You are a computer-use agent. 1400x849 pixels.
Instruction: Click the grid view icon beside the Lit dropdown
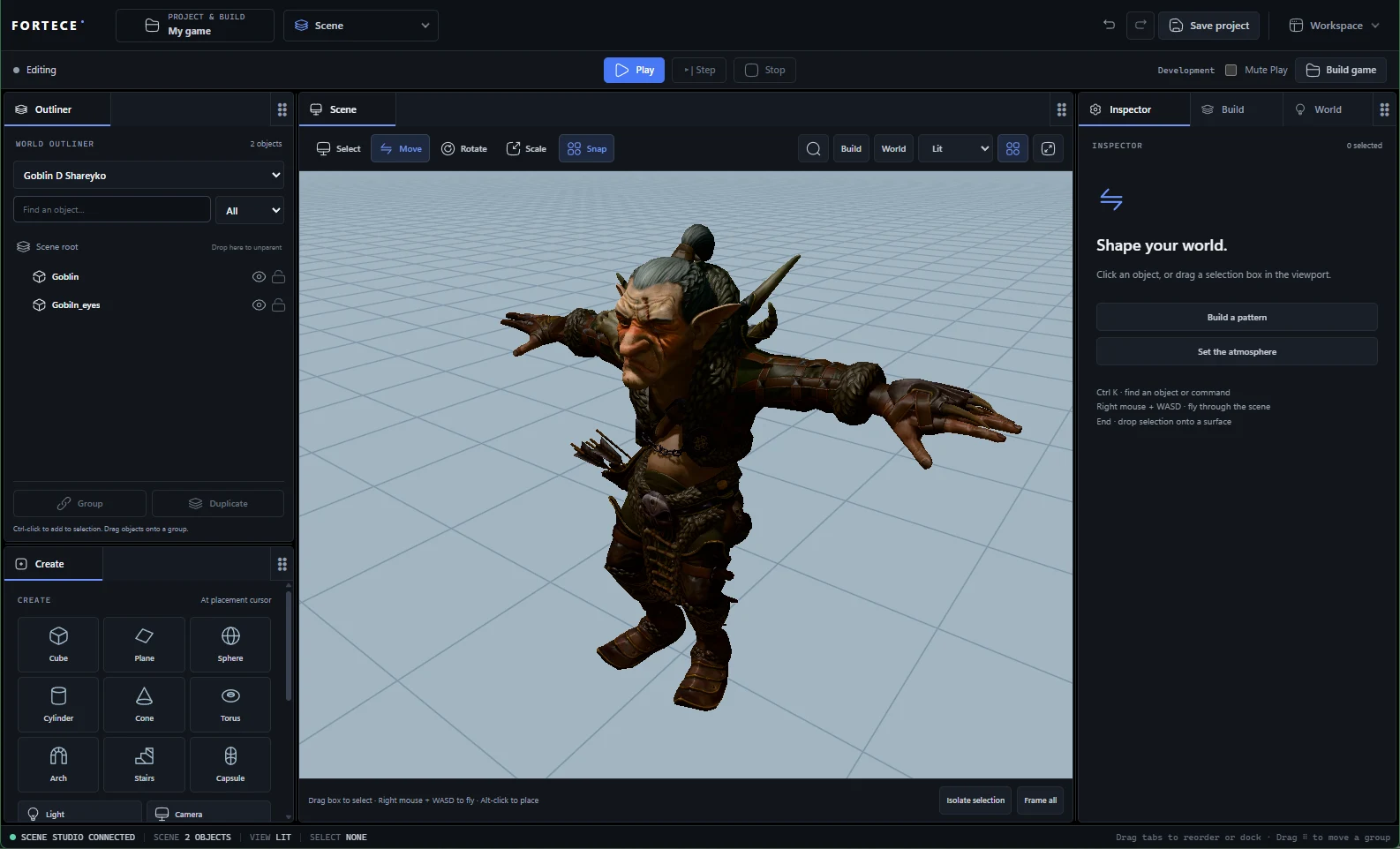[x=1012, y=148]
